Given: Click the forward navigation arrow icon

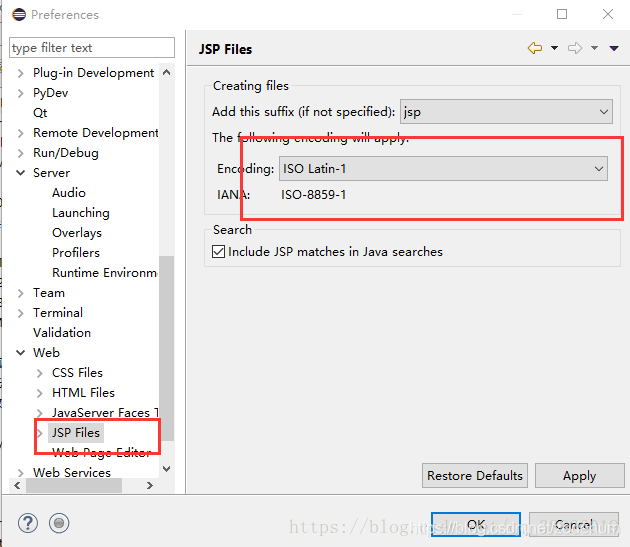Looking at the screenshot, I should click(x=575, y=48).
